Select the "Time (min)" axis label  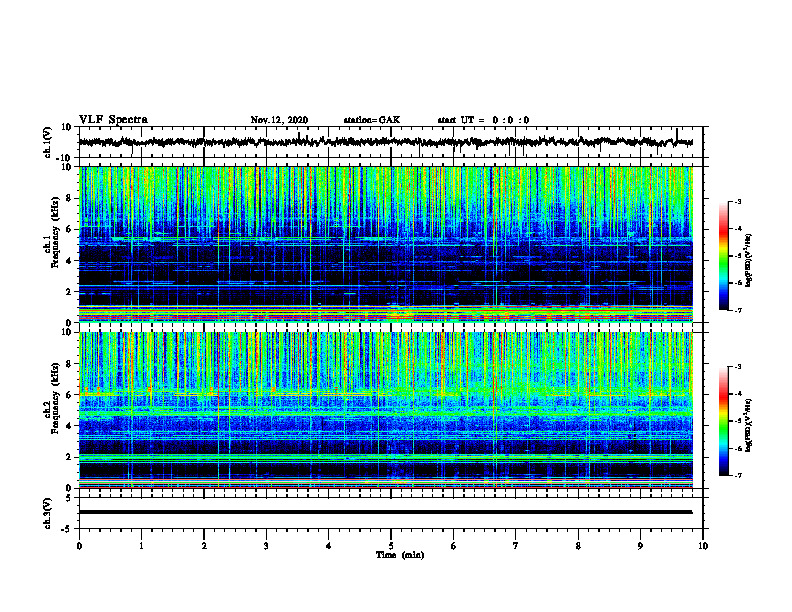pos(400,555)
